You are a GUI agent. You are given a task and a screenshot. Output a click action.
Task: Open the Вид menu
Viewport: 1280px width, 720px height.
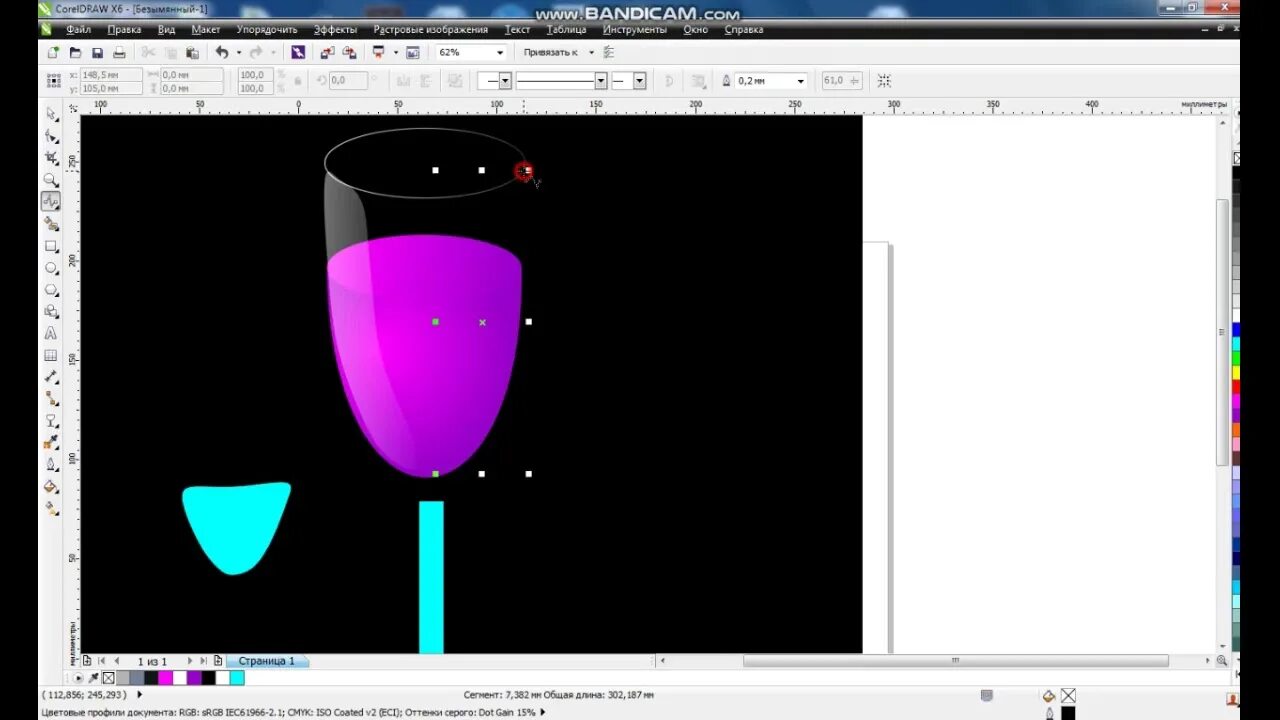point(166,29)
